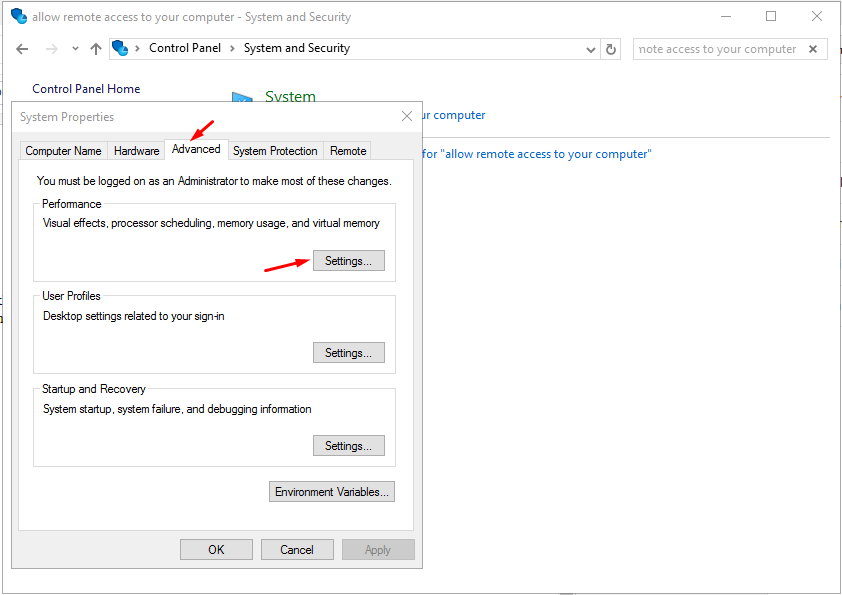842x595 pixels.
Task: Open Startup and Recovery Settings
Action: click(x=348, y=445)
